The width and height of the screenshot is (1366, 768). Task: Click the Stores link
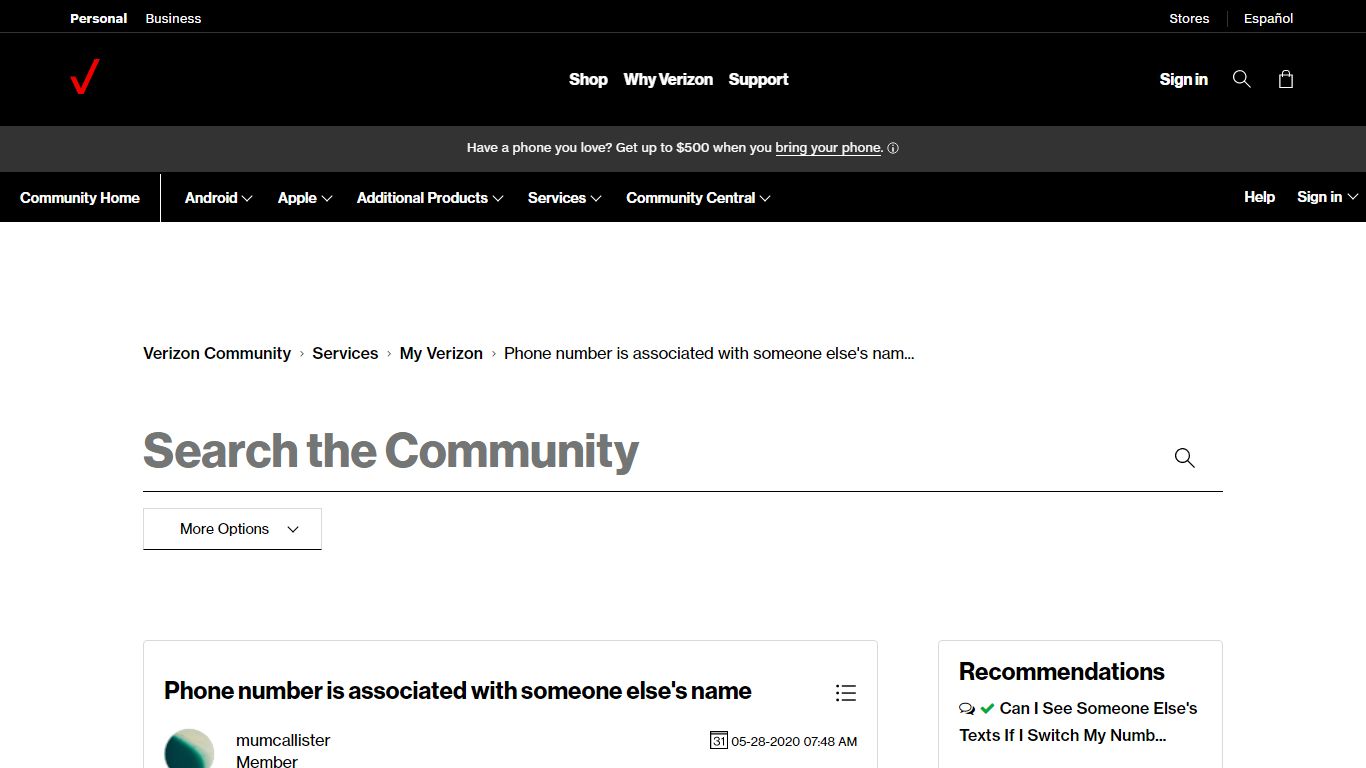click(x=1189, y=18)
